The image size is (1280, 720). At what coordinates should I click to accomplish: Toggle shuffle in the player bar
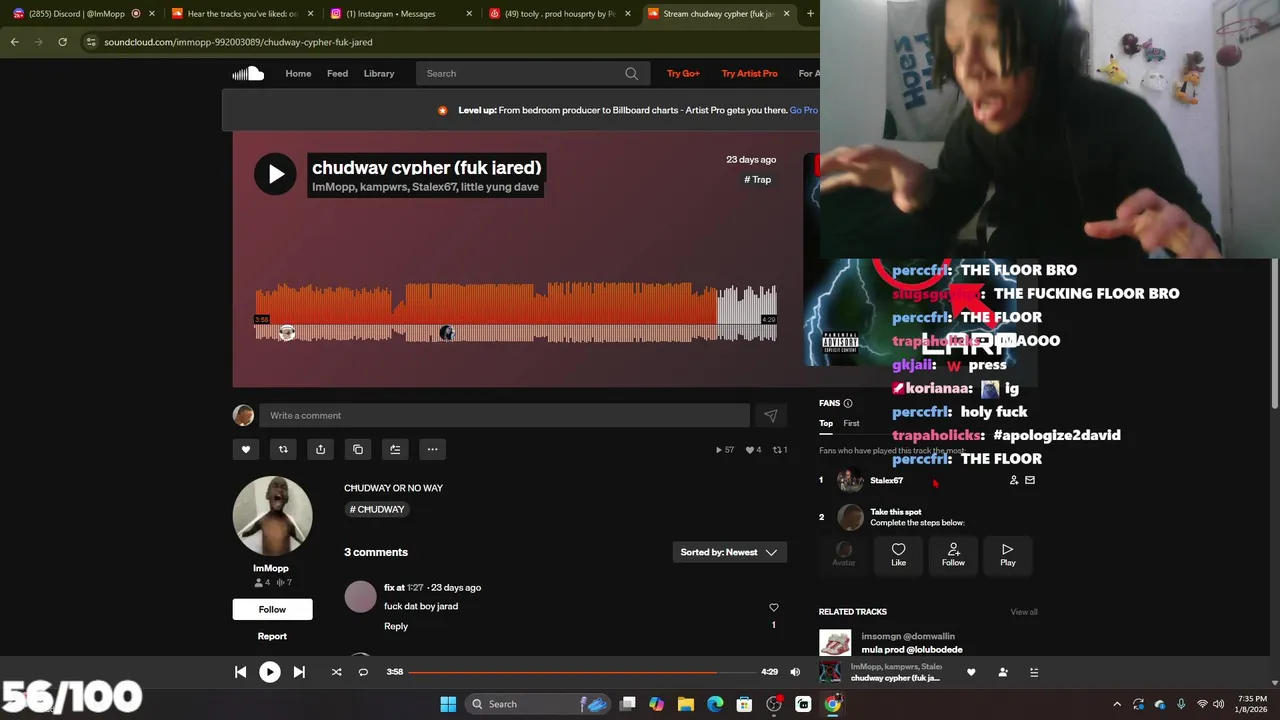[x=336, y=672]
